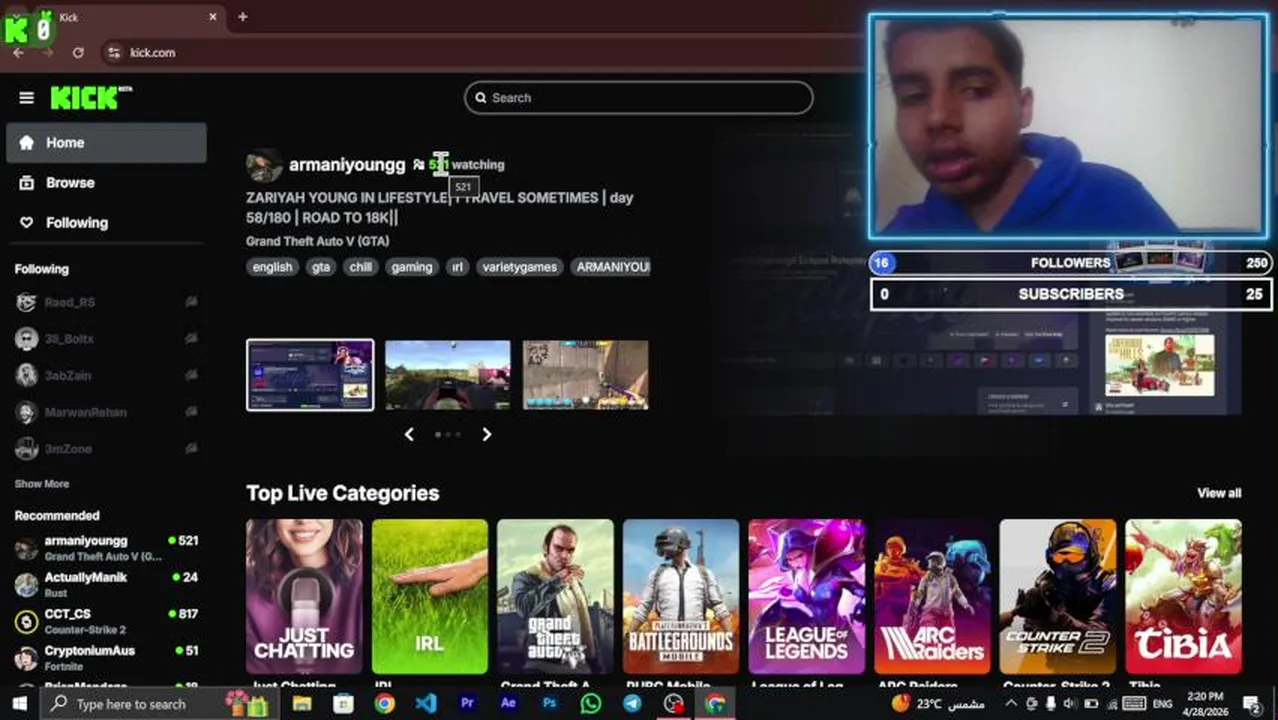Open Microsoft Store from taskbar
The height and width of the screenshot is (720, 1278).
[343, 704]
